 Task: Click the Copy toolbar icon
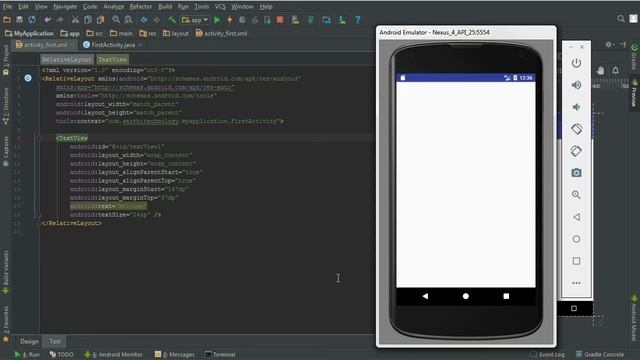click(88, 20)
